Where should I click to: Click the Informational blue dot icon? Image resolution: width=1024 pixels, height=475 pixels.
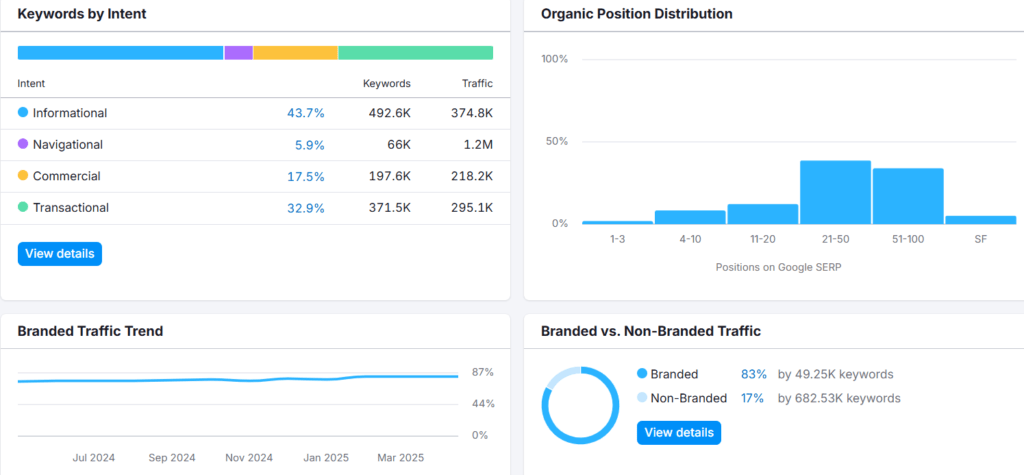point(23,112)
